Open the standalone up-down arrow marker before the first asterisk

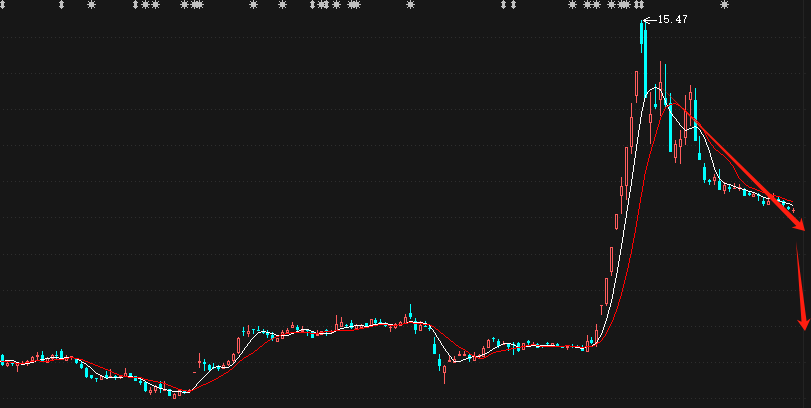[x=62, y=5]
